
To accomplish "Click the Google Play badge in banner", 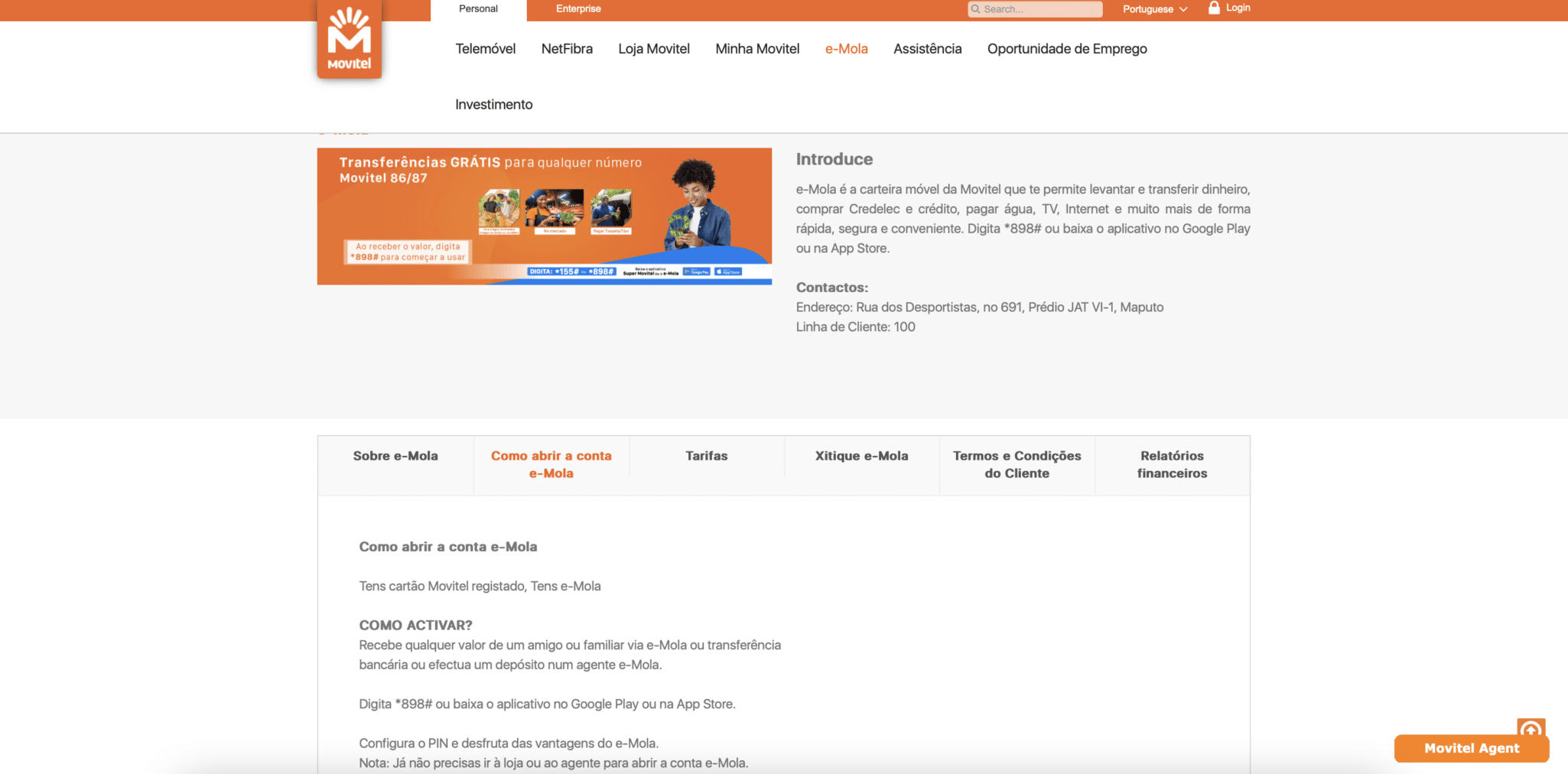I will click(x=696, y=272).
